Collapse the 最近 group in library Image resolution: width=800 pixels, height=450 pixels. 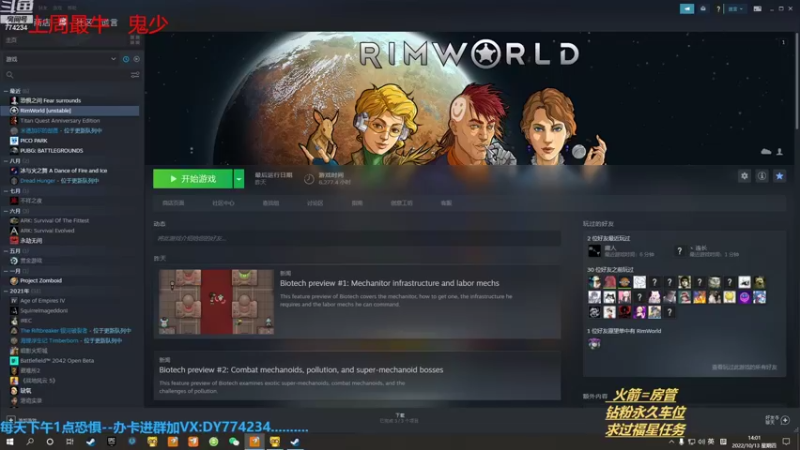tap(6, 91)
